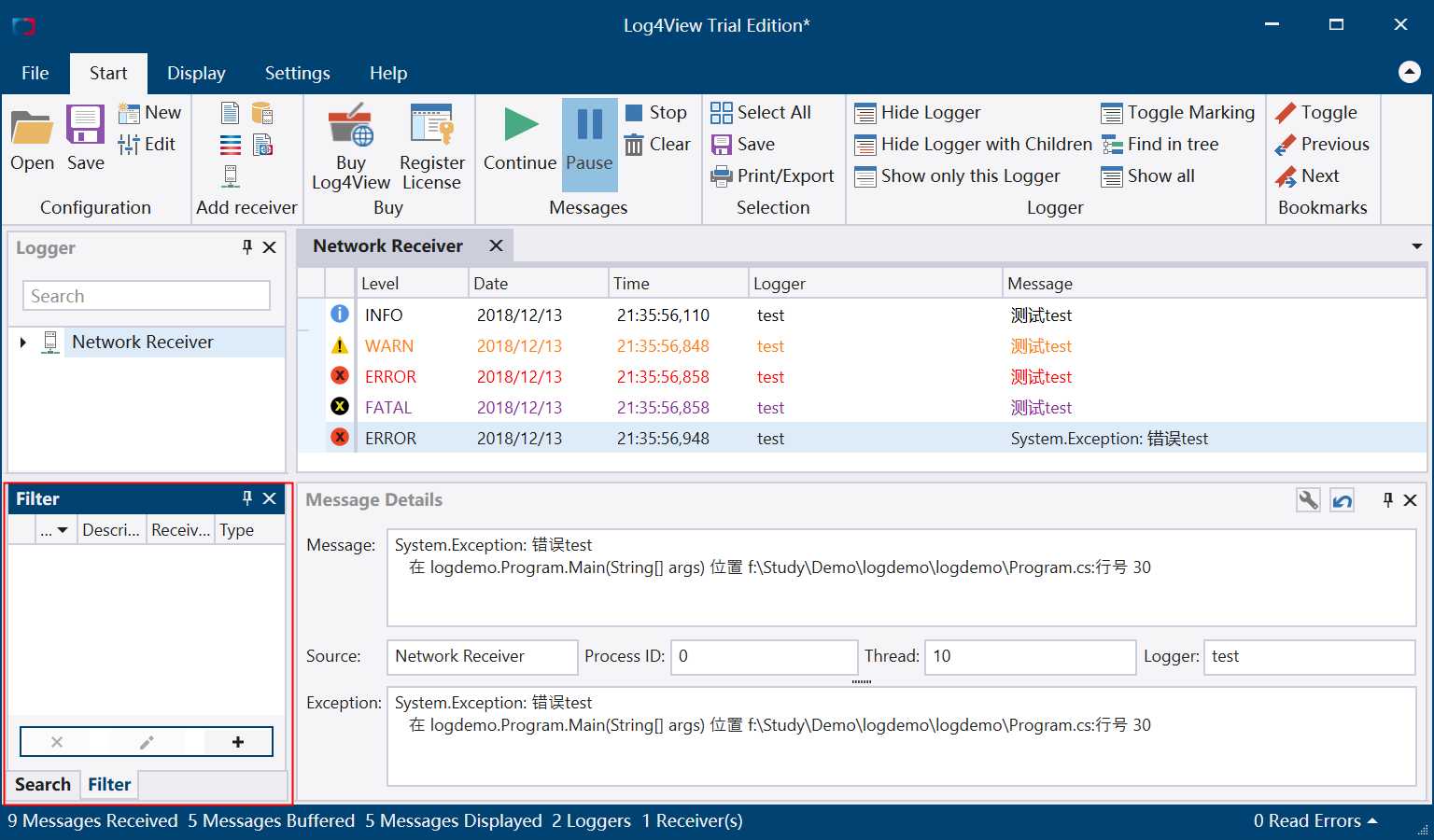Open a configuration with the folder icon
The height and width of the screenshot is (840, 1434).
33,138
